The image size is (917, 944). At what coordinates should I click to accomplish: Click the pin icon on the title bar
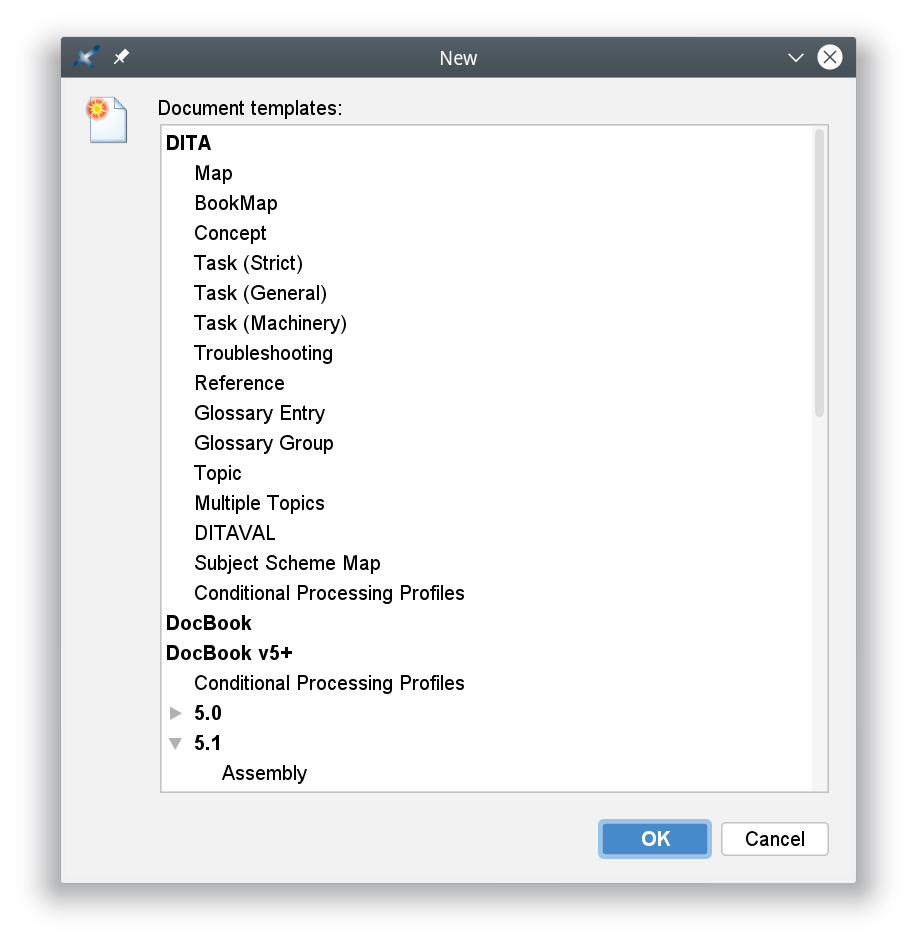[120, 57]
